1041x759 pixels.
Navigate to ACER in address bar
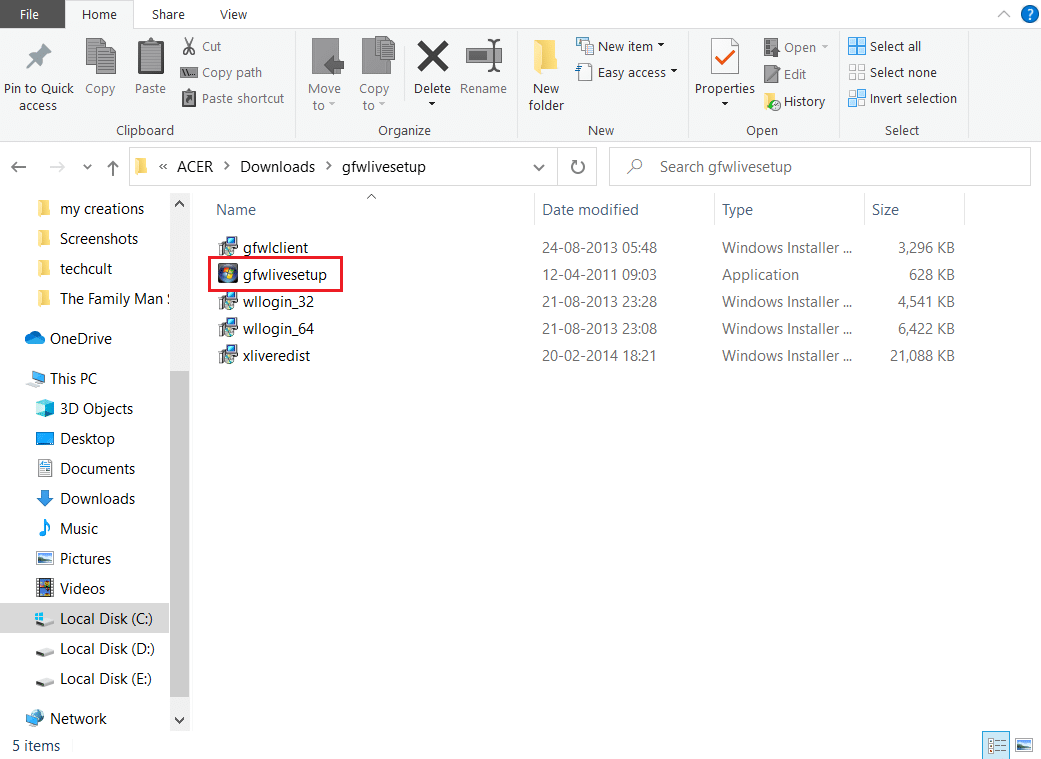[x=195, y=167]
